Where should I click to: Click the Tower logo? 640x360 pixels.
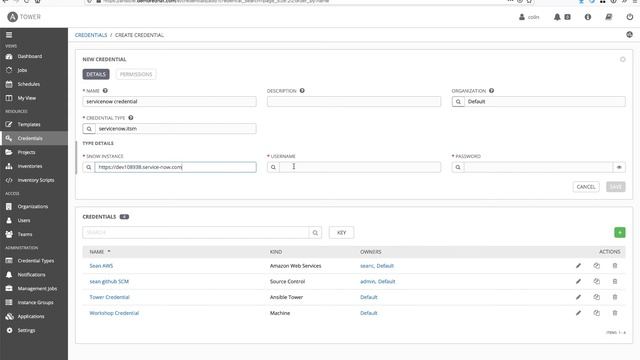click(24, 17)
